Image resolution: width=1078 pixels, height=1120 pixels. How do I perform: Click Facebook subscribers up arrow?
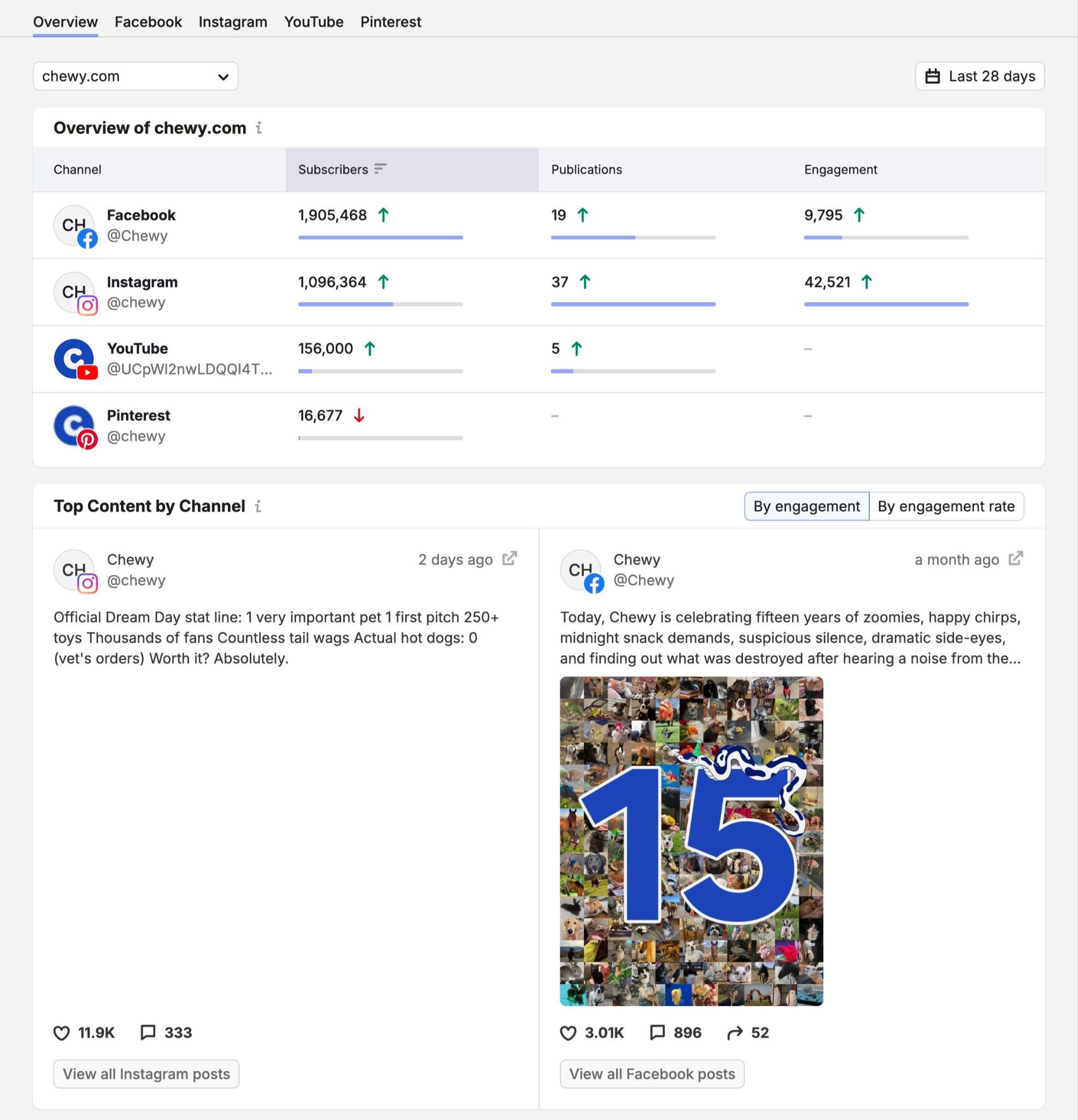[383, 215]
